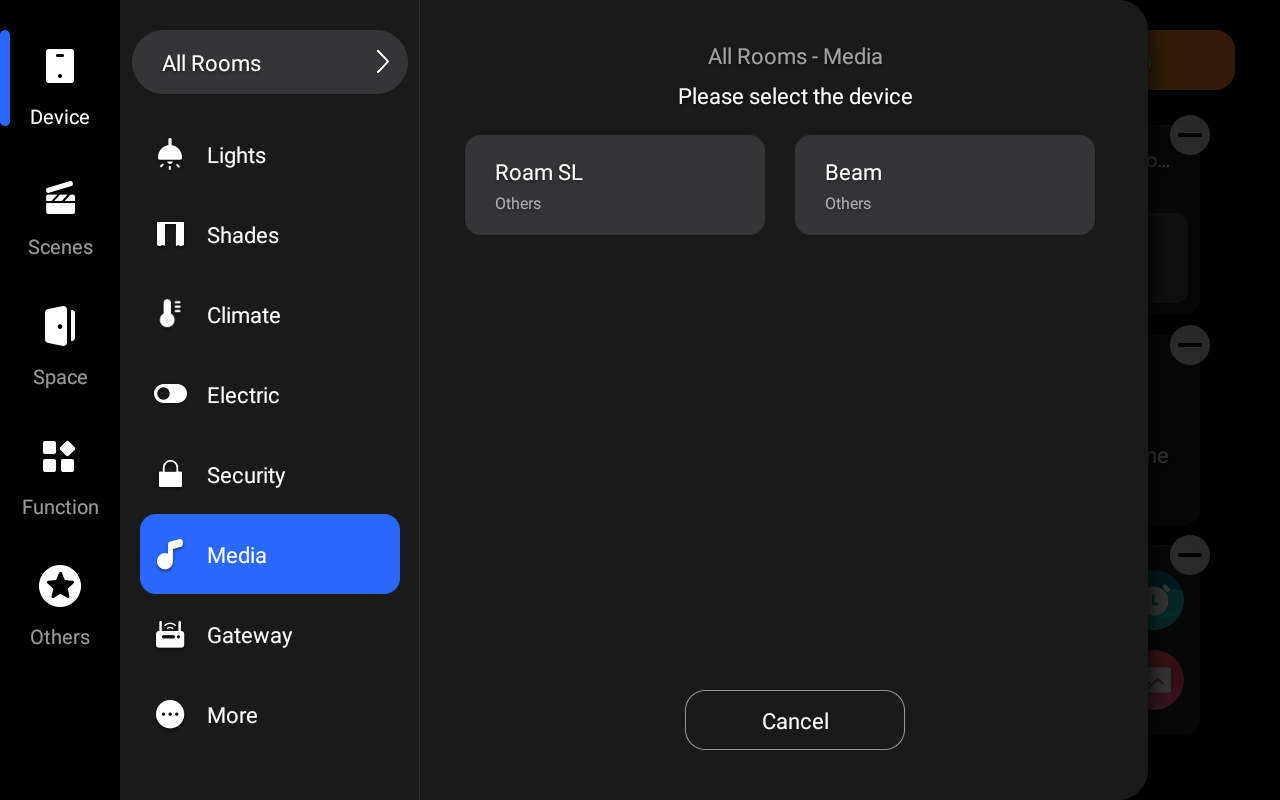
Task: Click 'Others' subtitle under Roam SL
Action: coord(518,203)
